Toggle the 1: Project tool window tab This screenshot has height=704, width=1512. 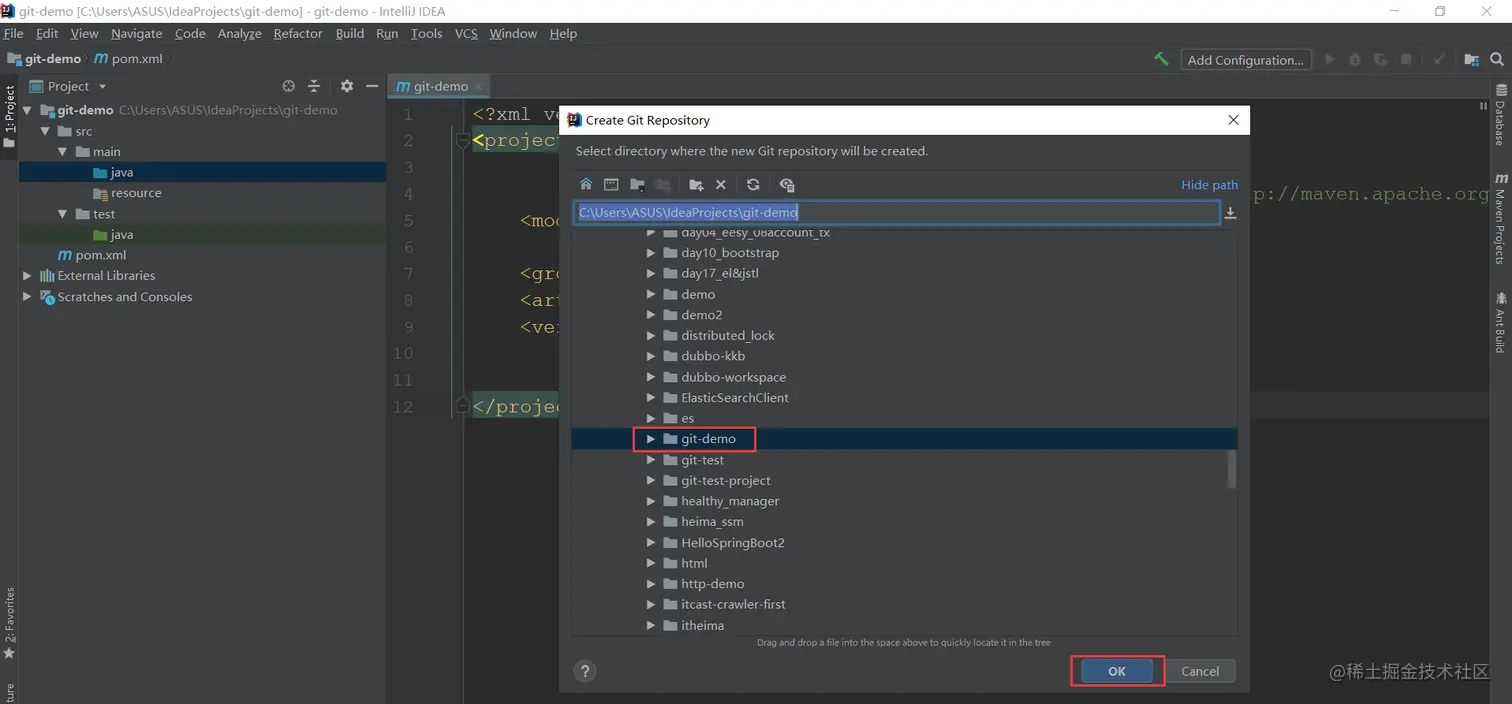[9, 116]
